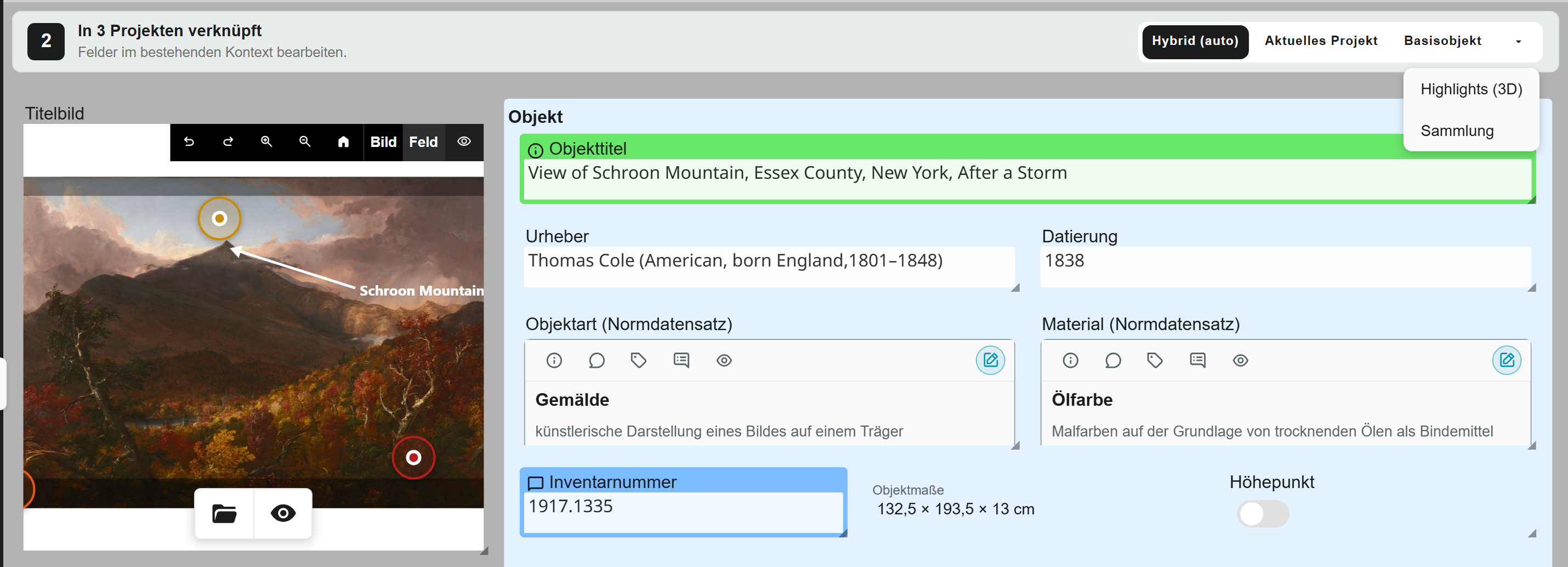
Task: Click the redo arrow in image toolbar
Action: click(x=228, y=142)
